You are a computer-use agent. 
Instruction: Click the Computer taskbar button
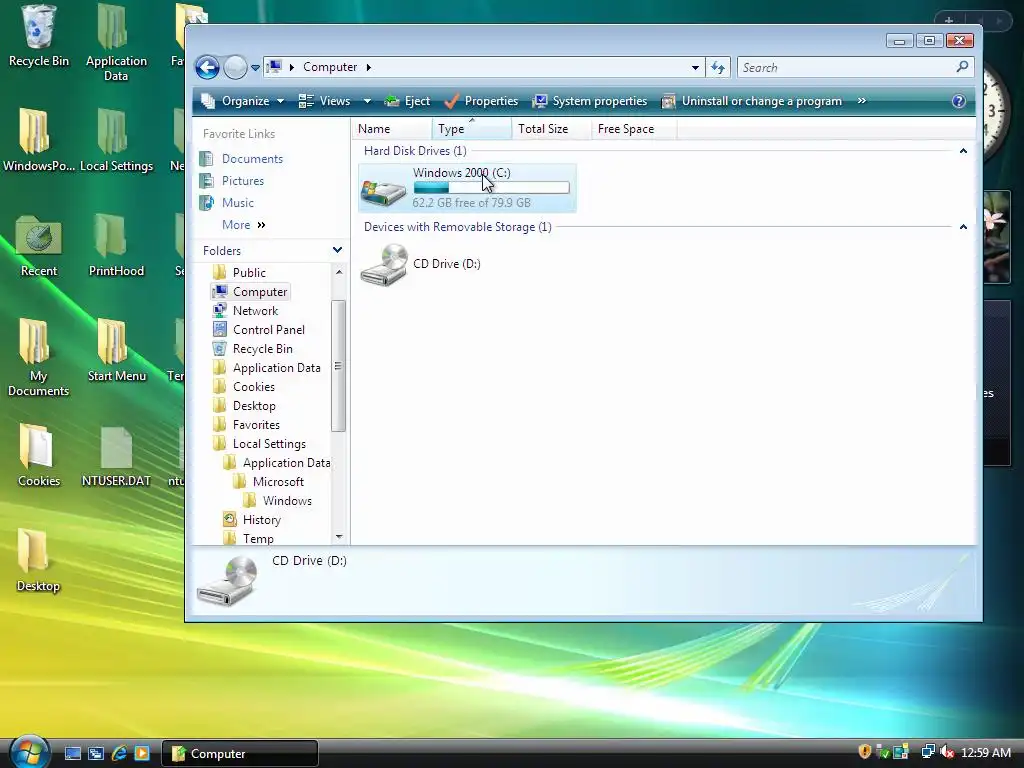(x=240, y=754)
